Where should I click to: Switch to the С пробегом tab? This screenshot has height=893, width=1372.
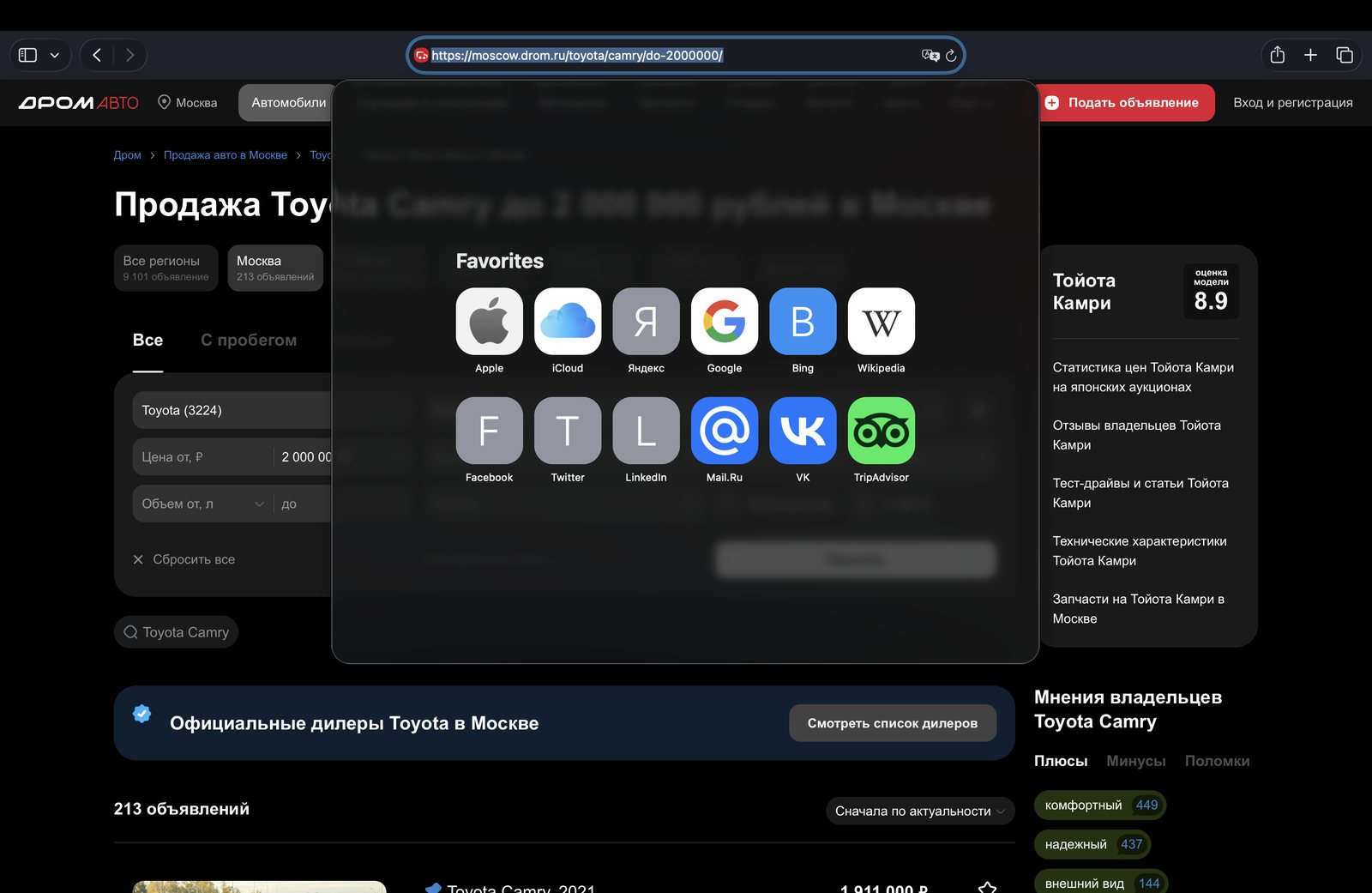[249, 340]
